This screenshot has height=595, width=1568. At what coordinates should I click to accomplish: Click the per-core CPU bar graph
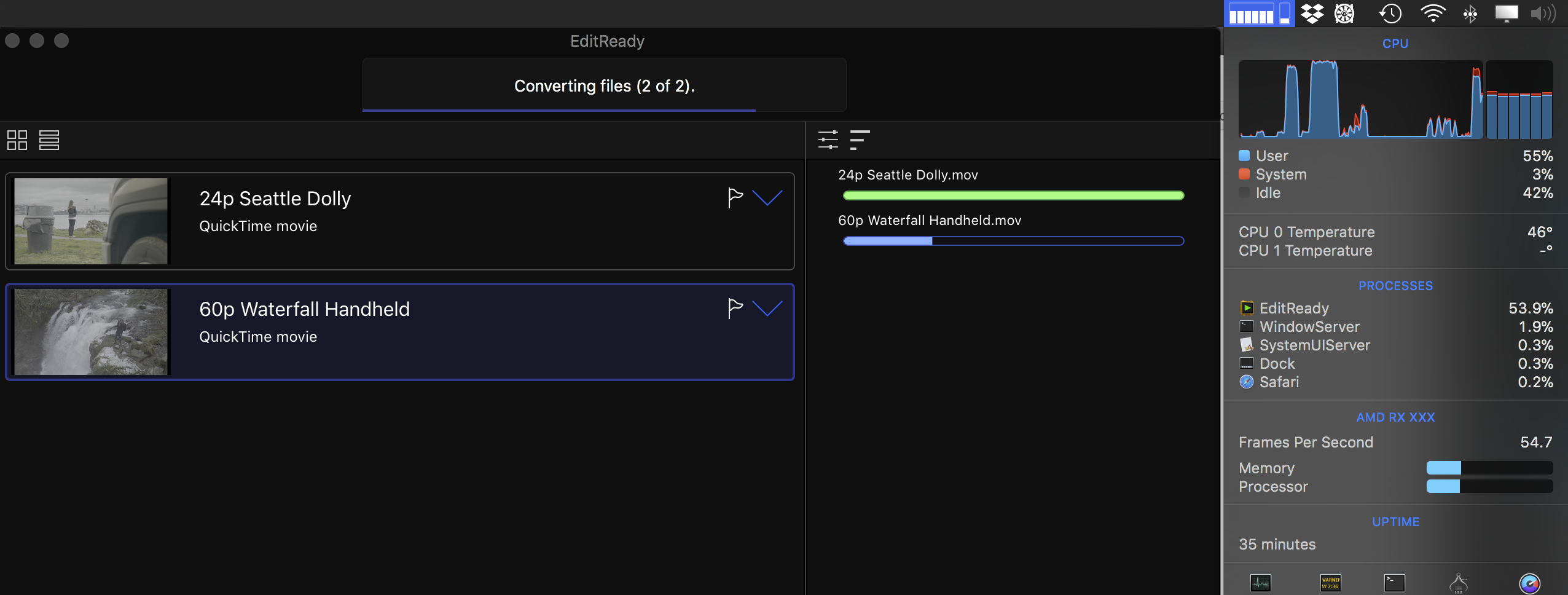pyautogui.click(x=1519, y=99)
